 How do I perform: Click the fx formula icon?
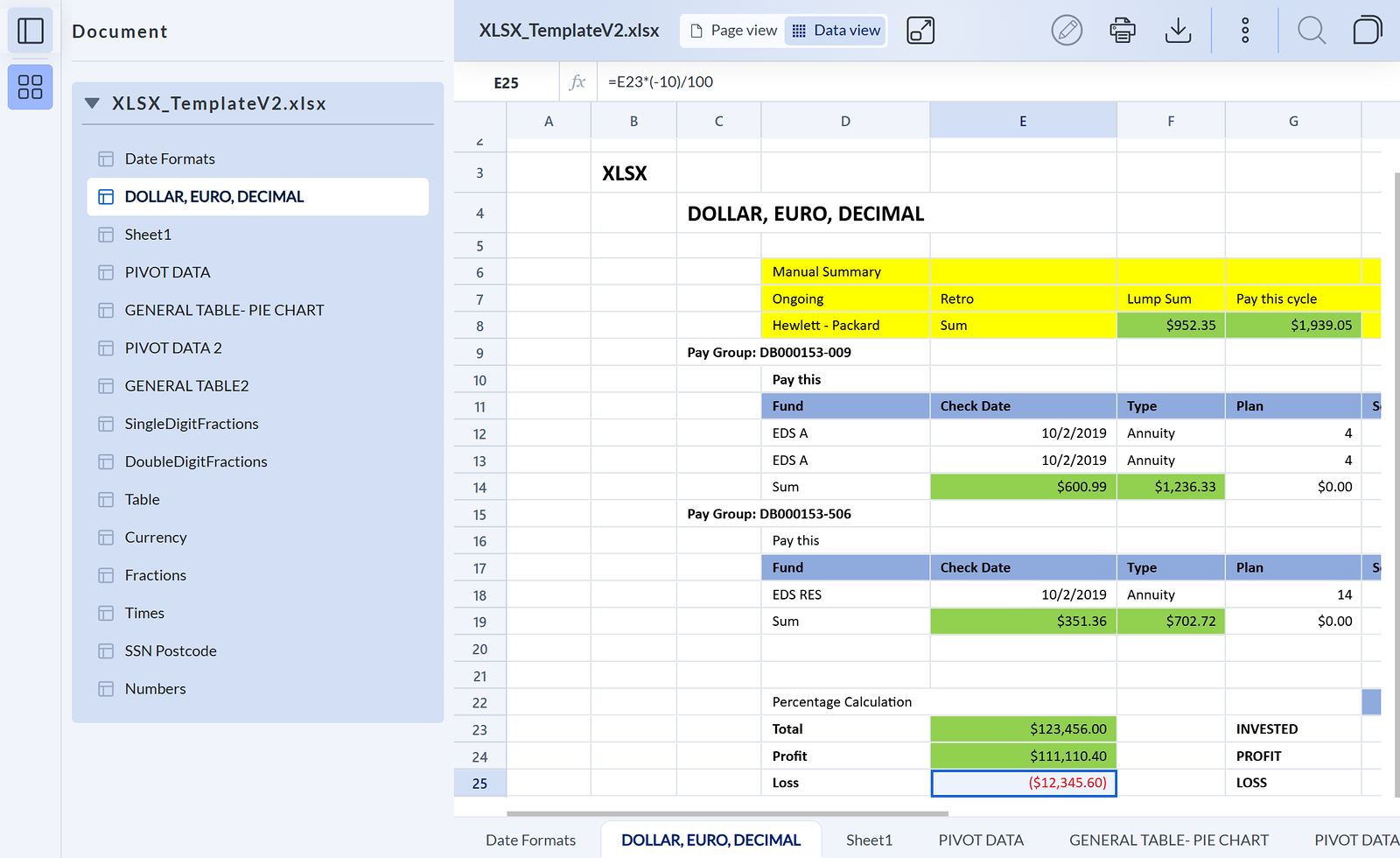[x=577, y=82]
